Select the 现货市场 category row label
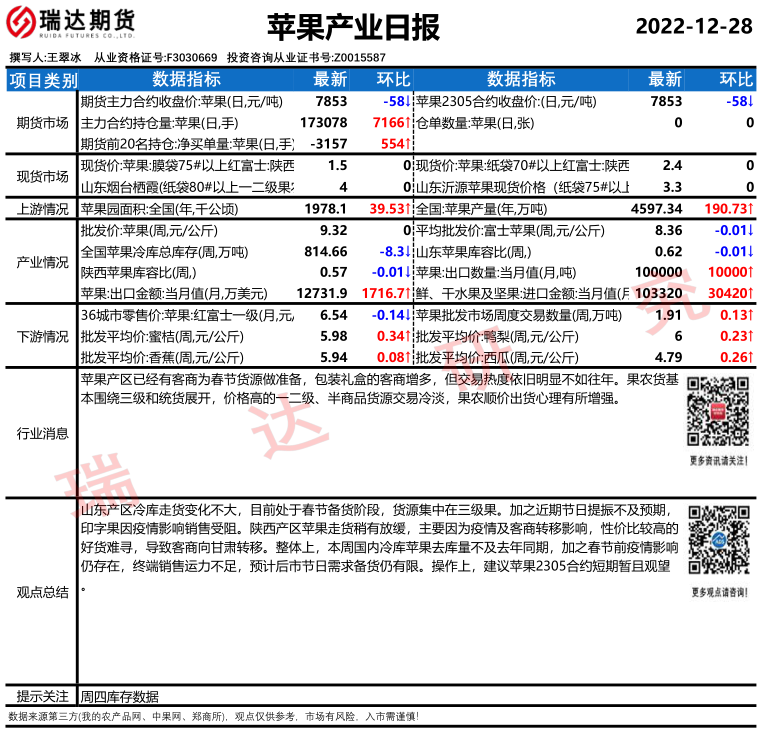This screenshot has width=761, height=732. (43, 176)
